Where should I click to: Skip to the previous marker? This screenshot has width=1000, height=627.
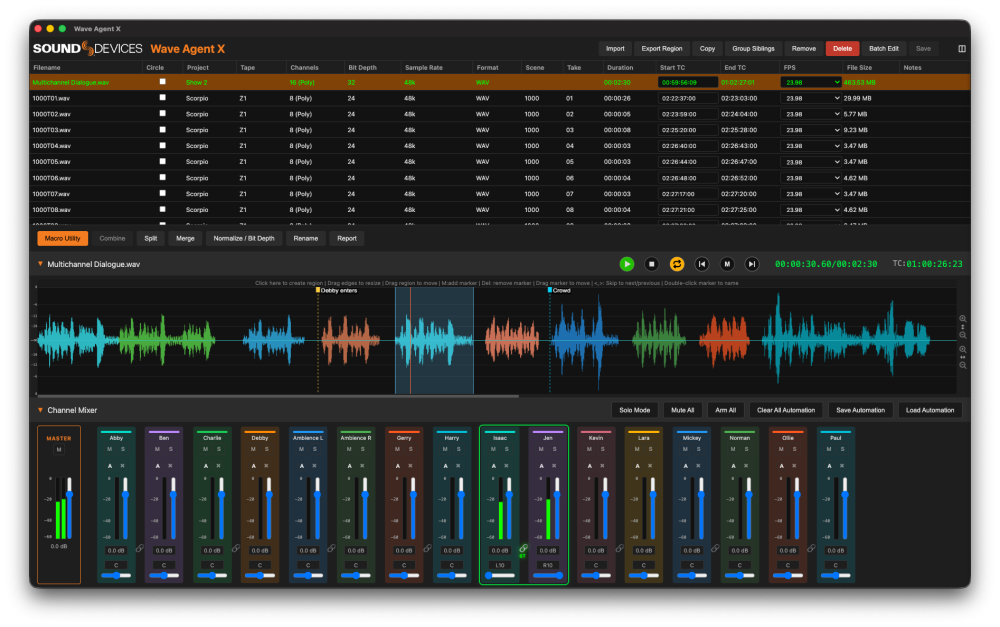click(x=702, y=264)
